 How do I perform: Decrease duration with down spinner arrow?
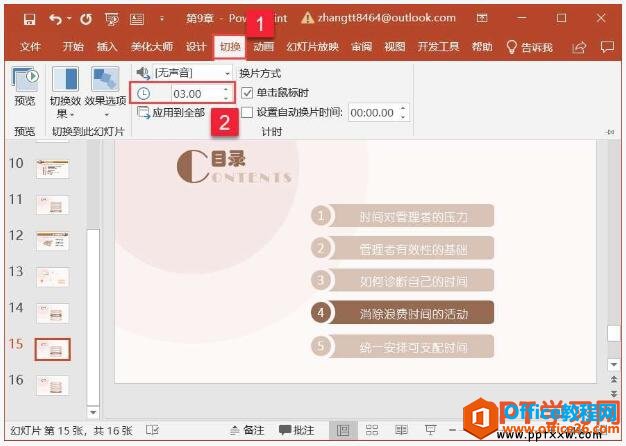(226, 98)
